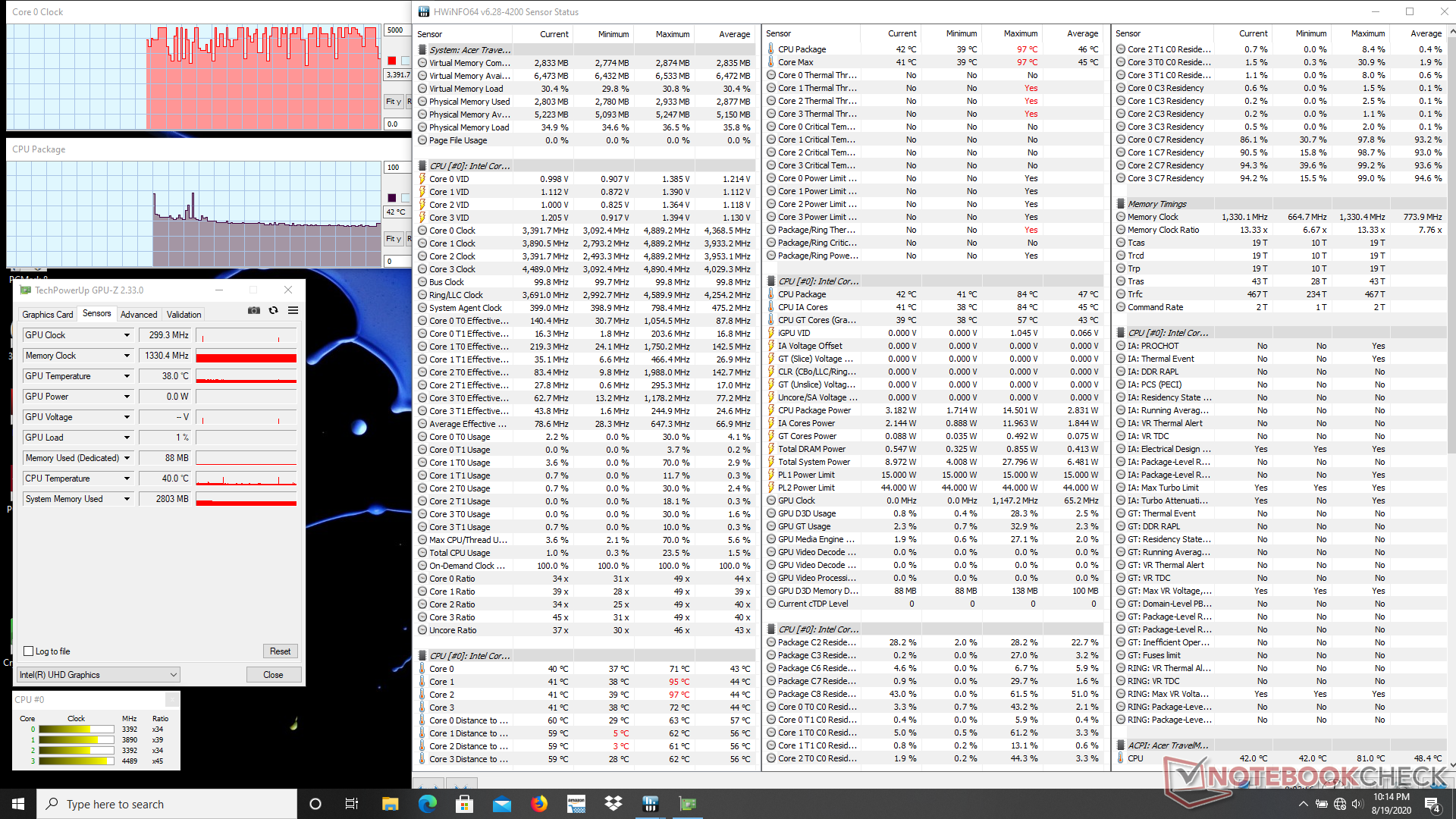
Task: Open the Advanced tab in GPU-Z
Action: click(x=139, y=315)
